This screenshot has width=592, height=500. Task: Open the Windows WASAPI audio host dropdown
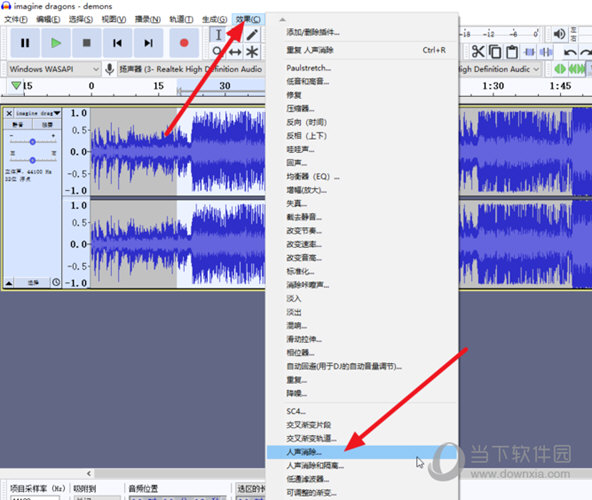pos(54,69)
